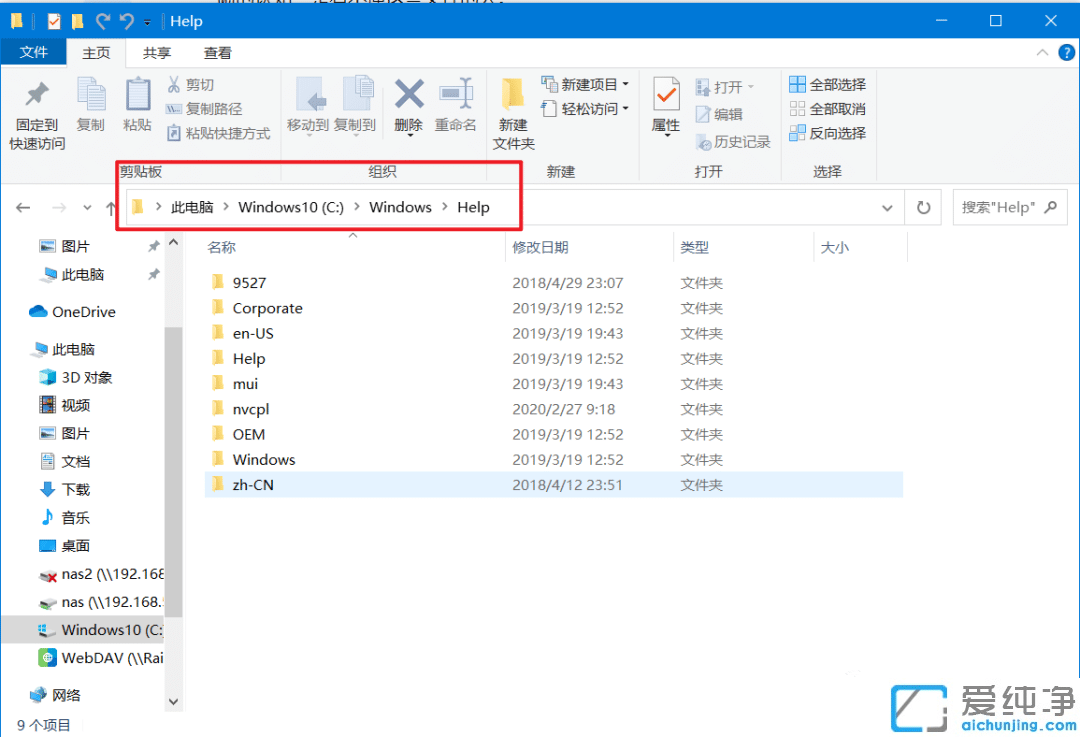This screenshot has width=1080, height=737.
Task: Collapse the ribbon with the chevron
Action: click(1042, 53)
